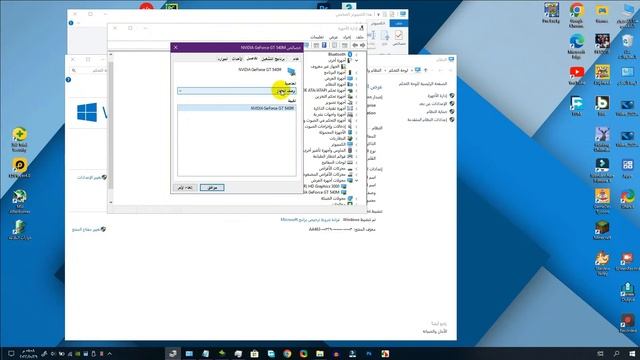640x360 pixels.
Task: Click the Bluetooth icon in device tree
Action: (x=350, y=54)
